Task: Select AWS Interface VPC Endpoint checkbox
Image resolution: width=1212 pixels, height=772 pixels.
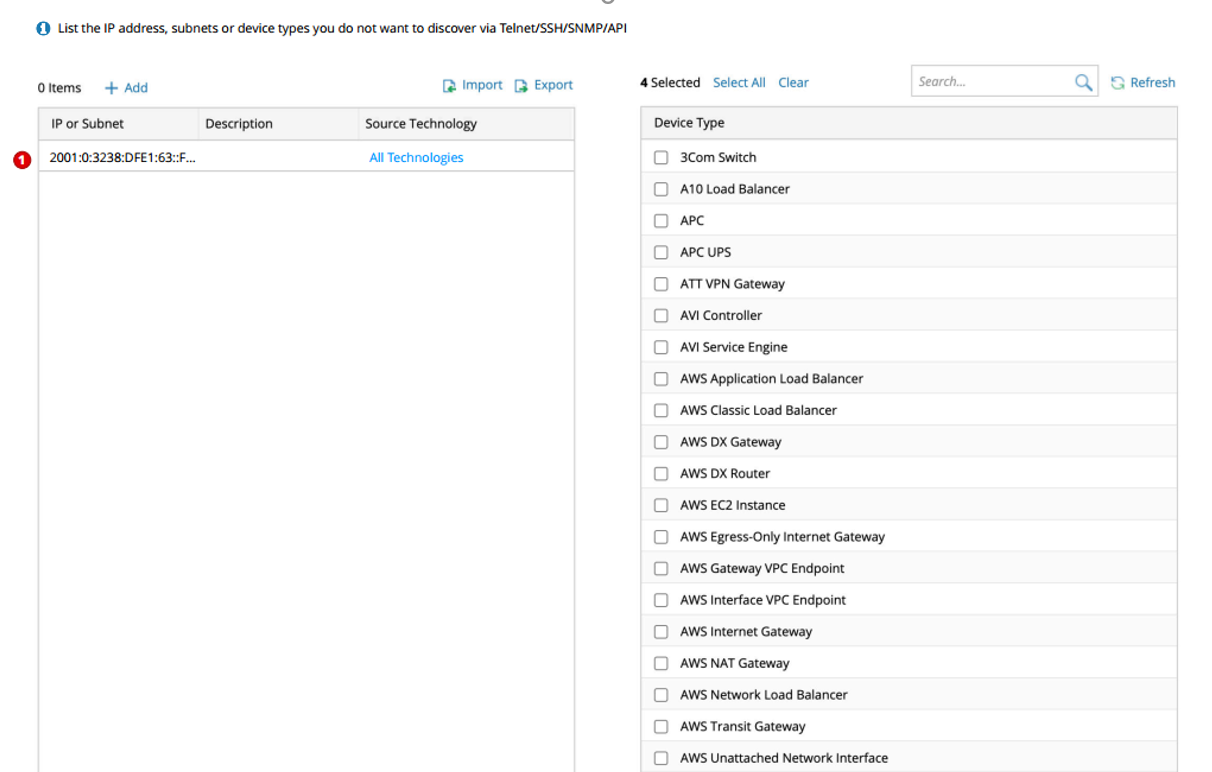Action: click(x=661, y=600)
